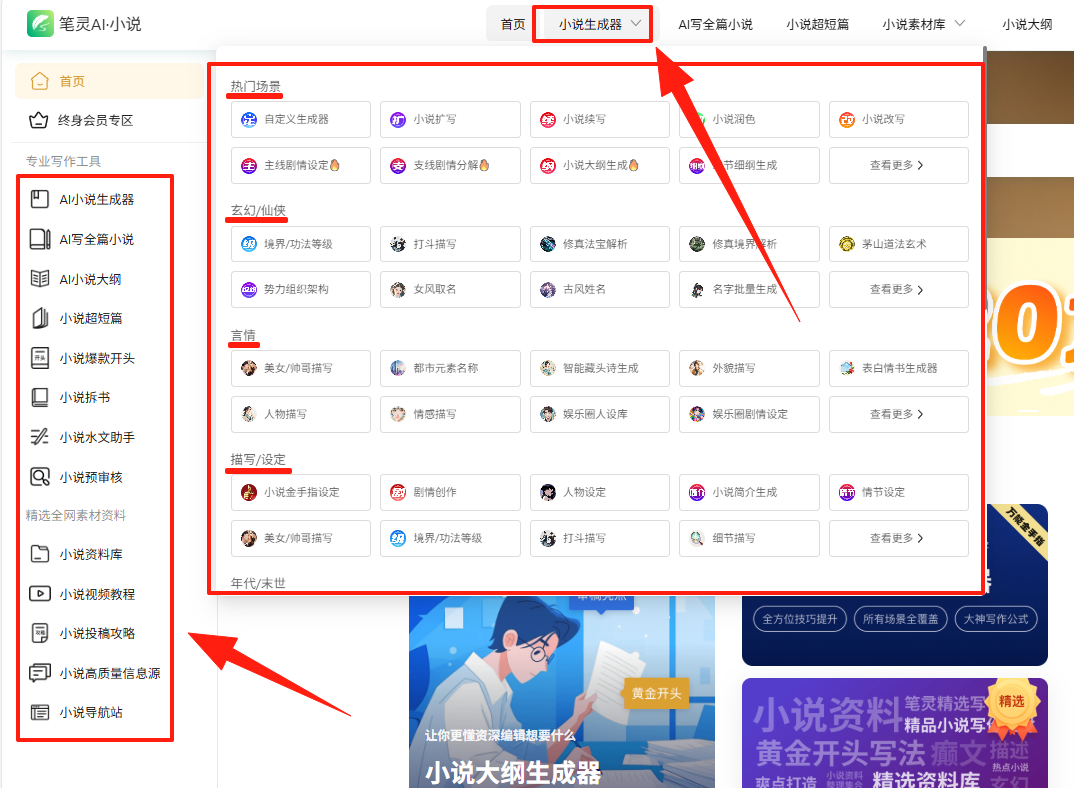Viewport: 1074px width, 788px height.
Task: Open AI写全篇小说 sidebar tool
Action: (x=82, y=239)
